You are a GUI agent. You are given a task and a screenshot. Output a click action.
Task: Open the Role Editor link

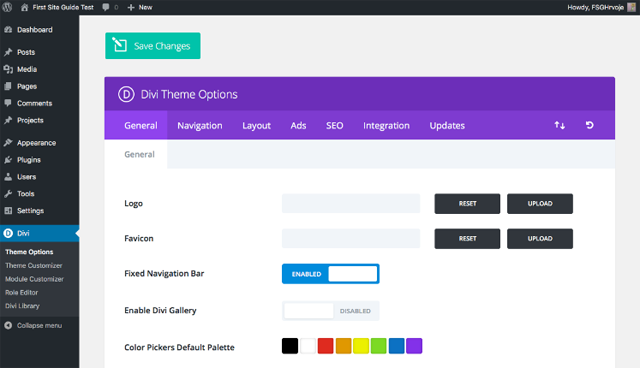coord(21,293)
